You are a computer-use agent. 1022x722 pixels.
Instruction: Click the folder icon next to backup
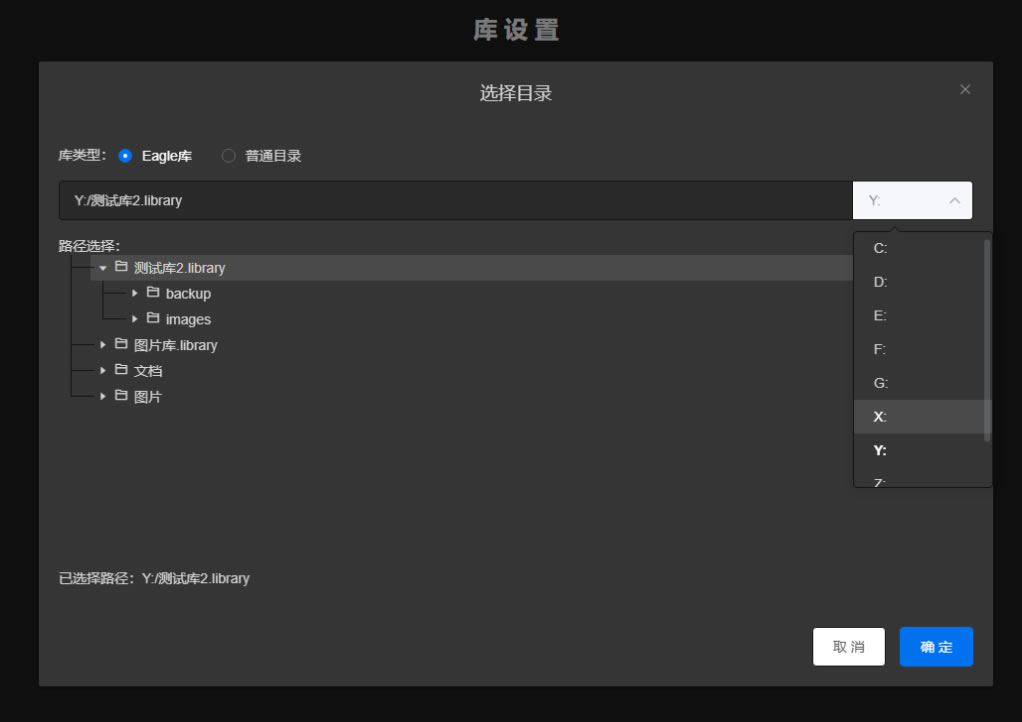153,292
